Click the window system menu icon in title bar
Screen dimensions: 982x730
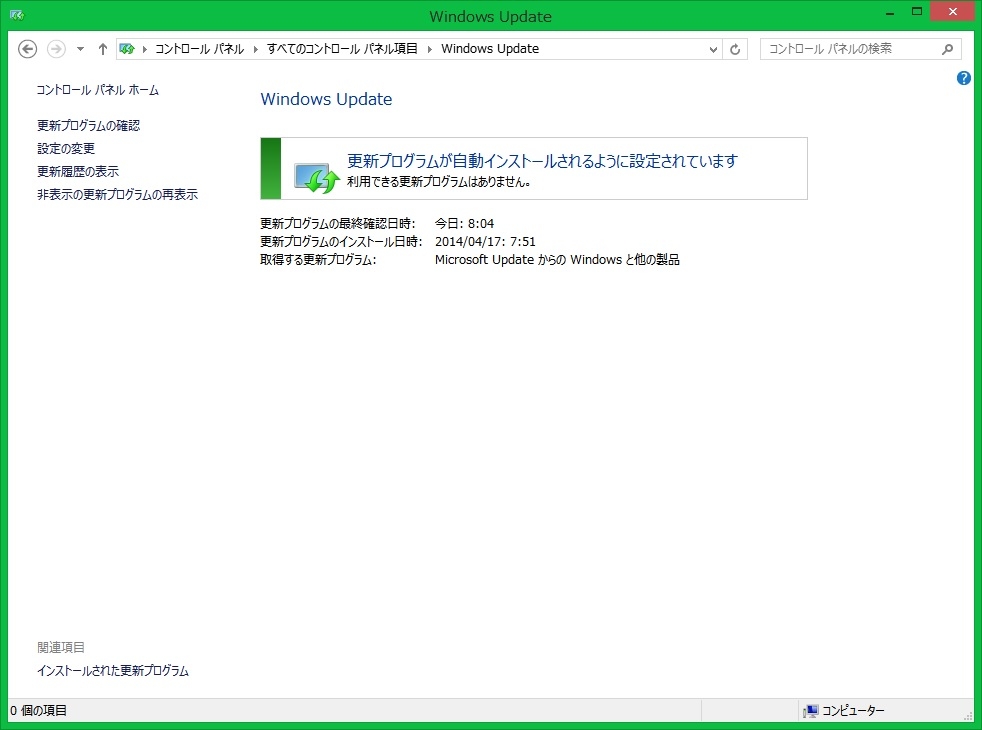pos(17,15)
